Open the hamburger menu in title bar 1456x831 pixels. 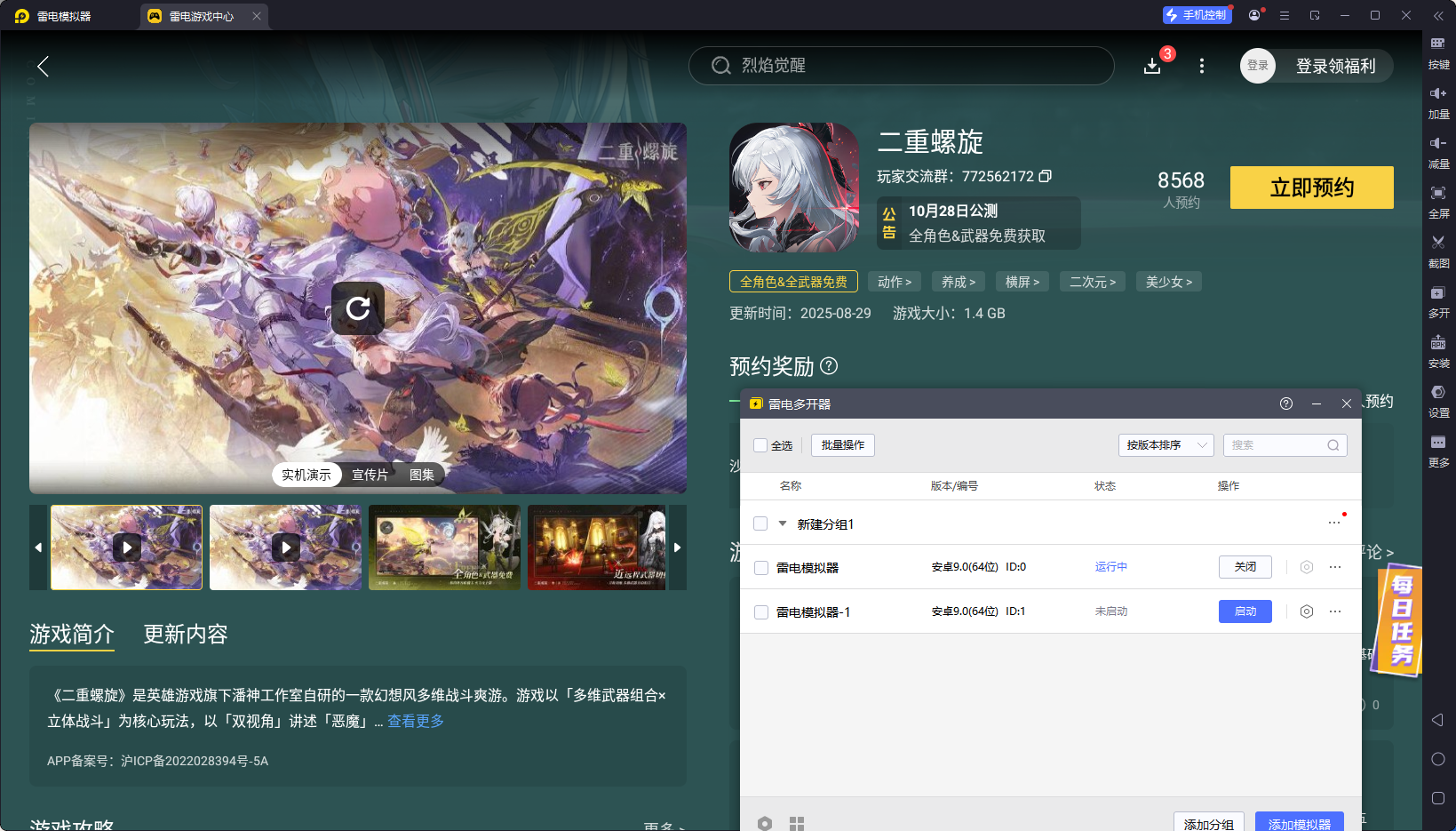1285,15
